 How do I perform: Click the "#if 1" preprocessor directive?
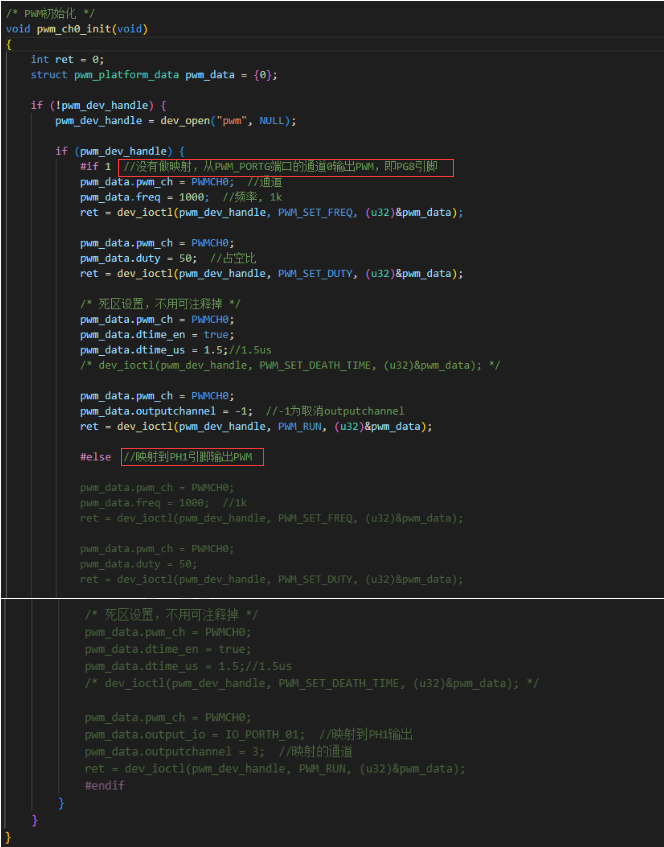pos(95,166)
